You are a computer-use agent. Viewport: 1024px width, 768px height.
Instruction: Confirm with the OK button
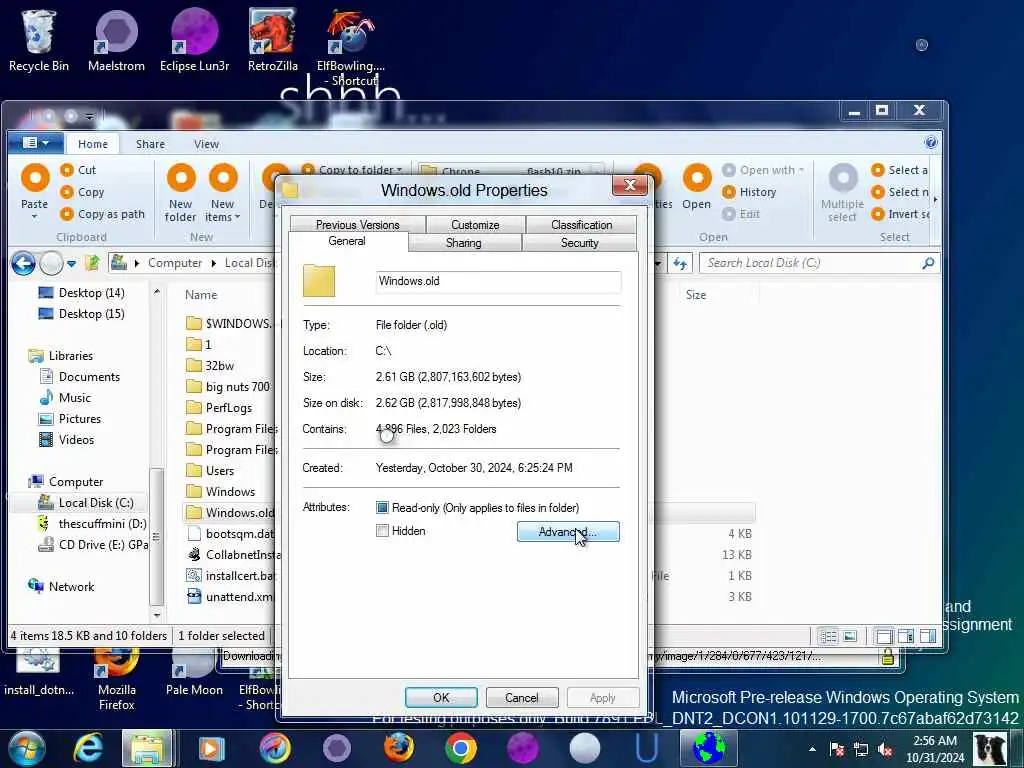point(441,697)
